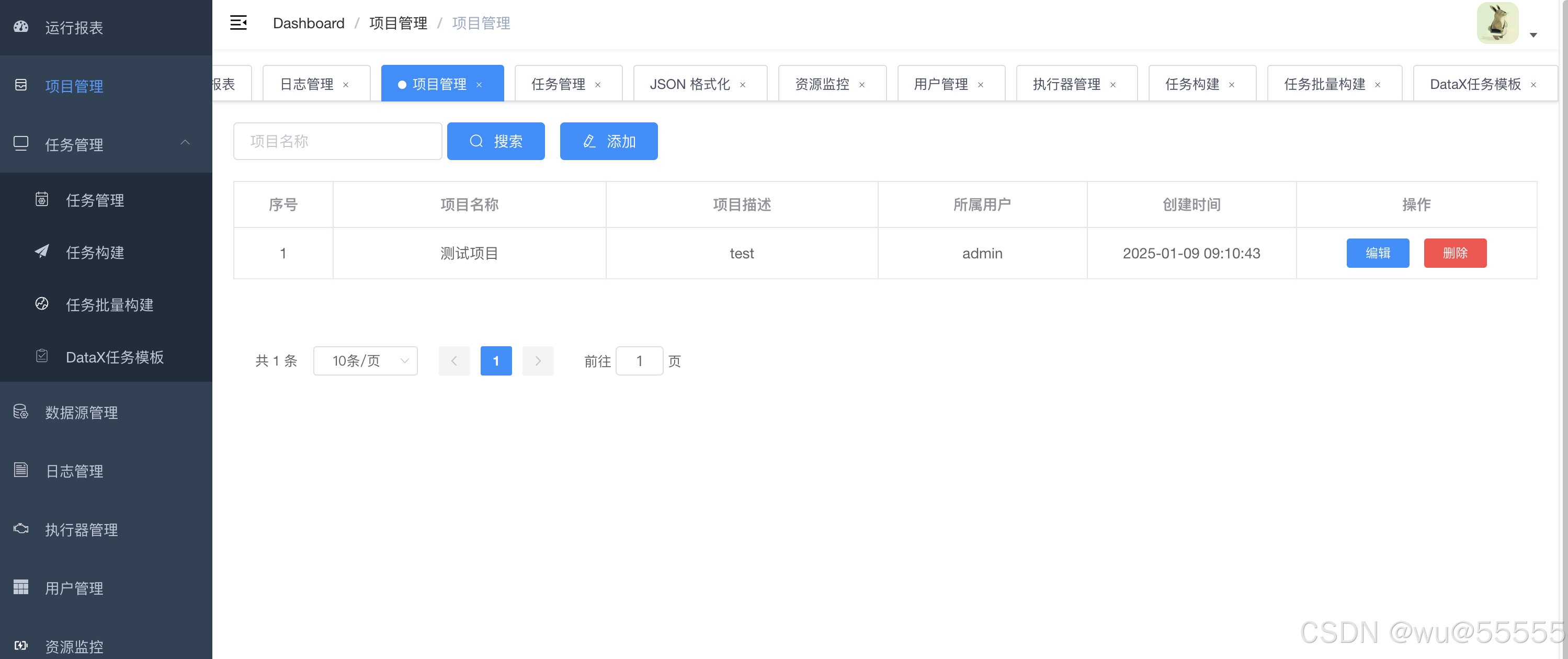Click the 任务批量构建 sidebar icon
Image resolution: width=1568 pixels, height=659 pixels.
tap(41, 304)
